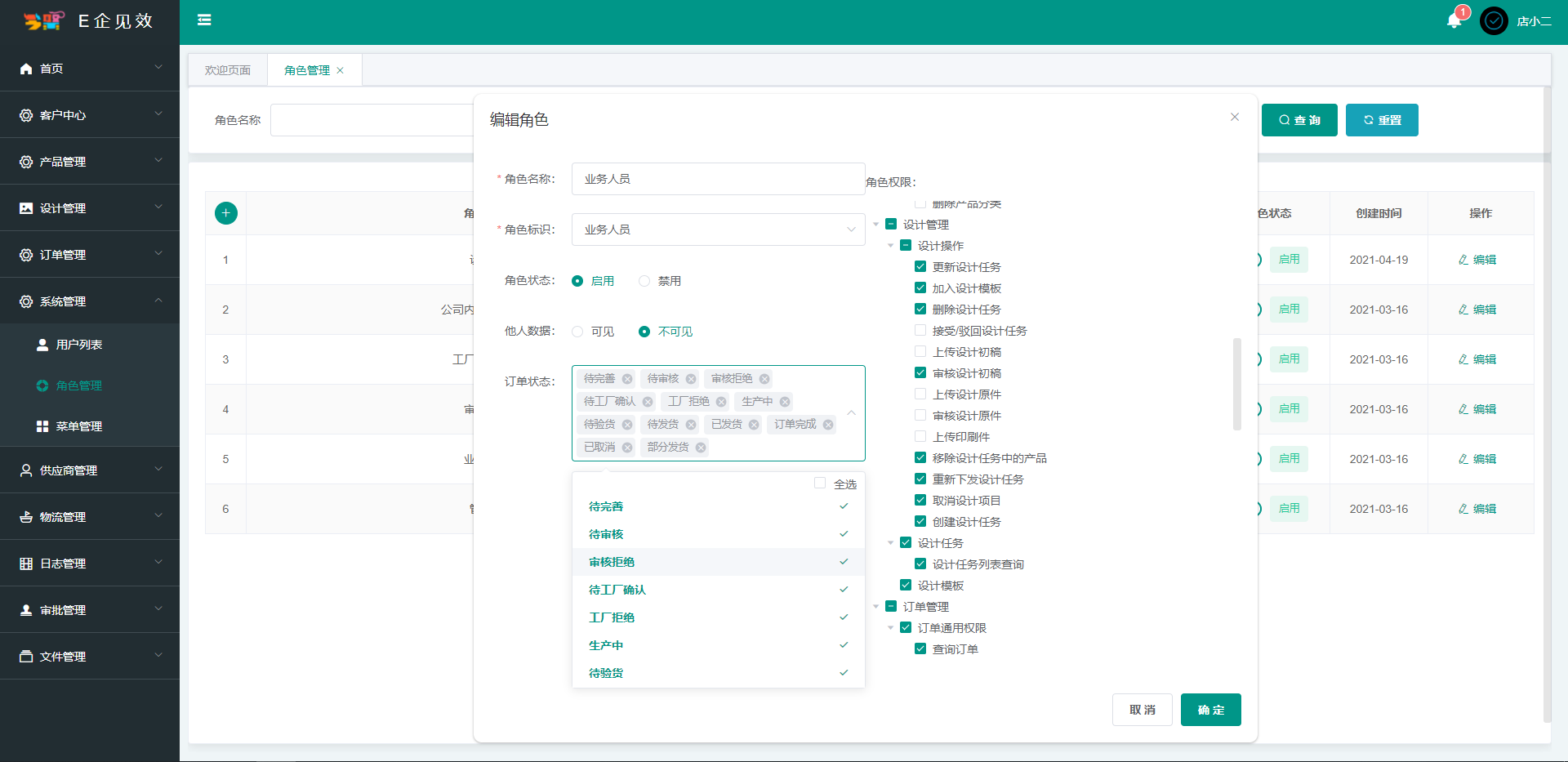Click the 确定 confirm button
The width and height of the screenshot is (1568, 762).
[1210, 710]
